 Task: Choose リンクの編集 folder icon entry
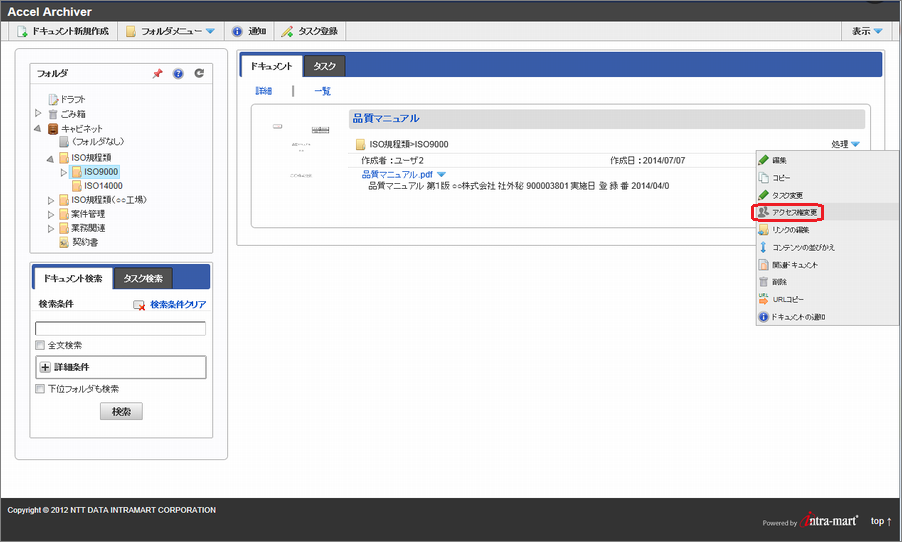763,230
